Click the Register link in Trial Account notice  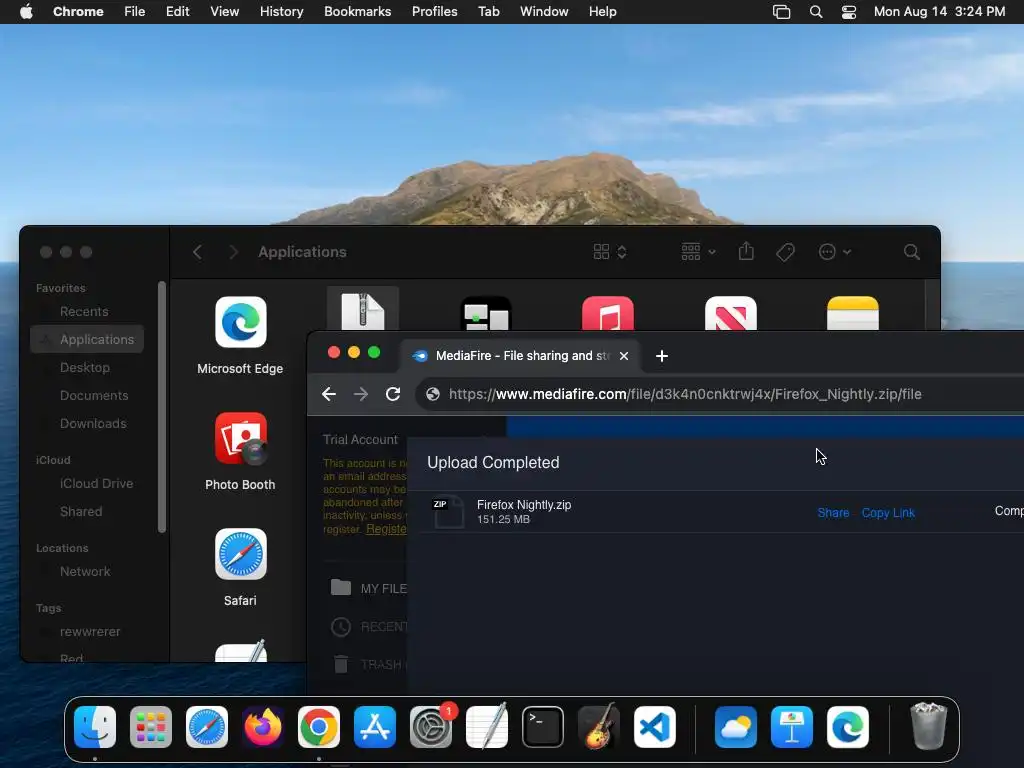[x=386, y=529]
